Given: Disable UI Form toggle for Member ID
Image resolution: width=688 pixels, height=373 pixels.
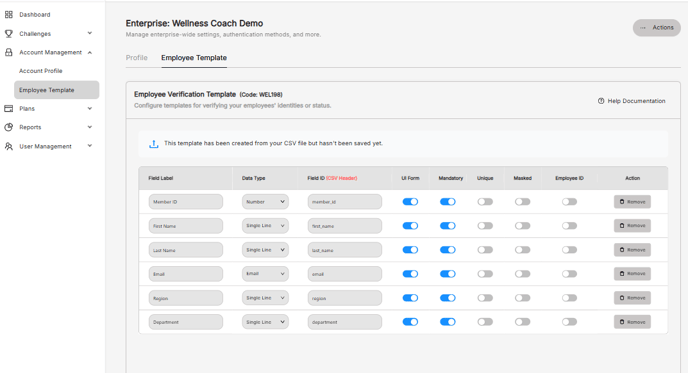Looking at the screenshot, I should (410, 202).
